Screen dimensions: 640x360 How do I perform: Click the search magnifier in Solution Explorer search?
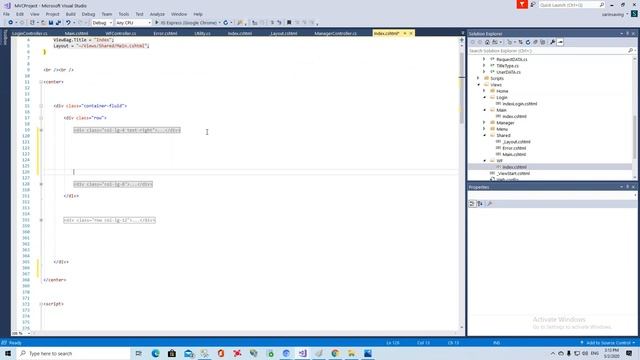(630, 51)
